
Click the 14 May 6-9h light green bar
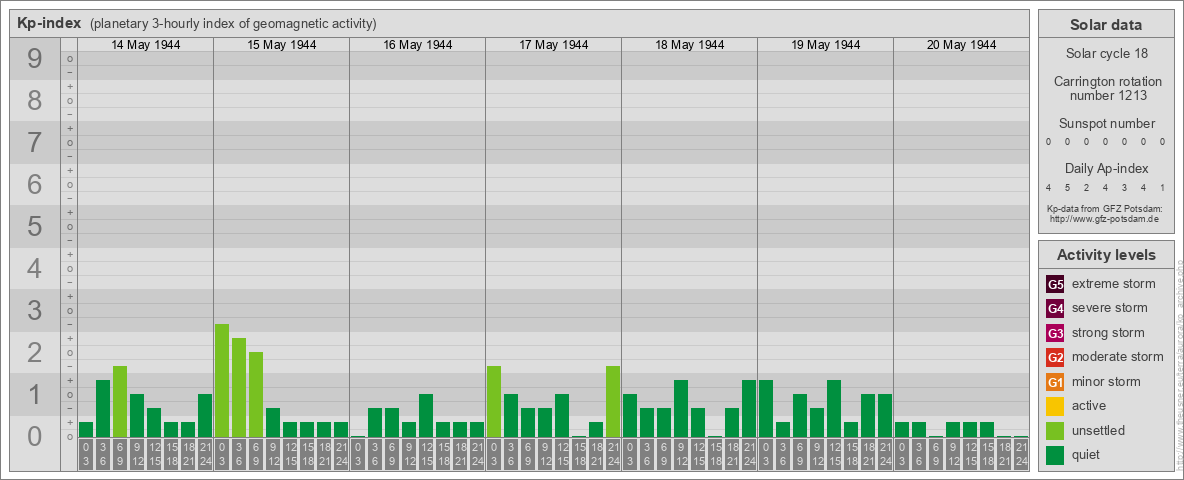[120, 402]
